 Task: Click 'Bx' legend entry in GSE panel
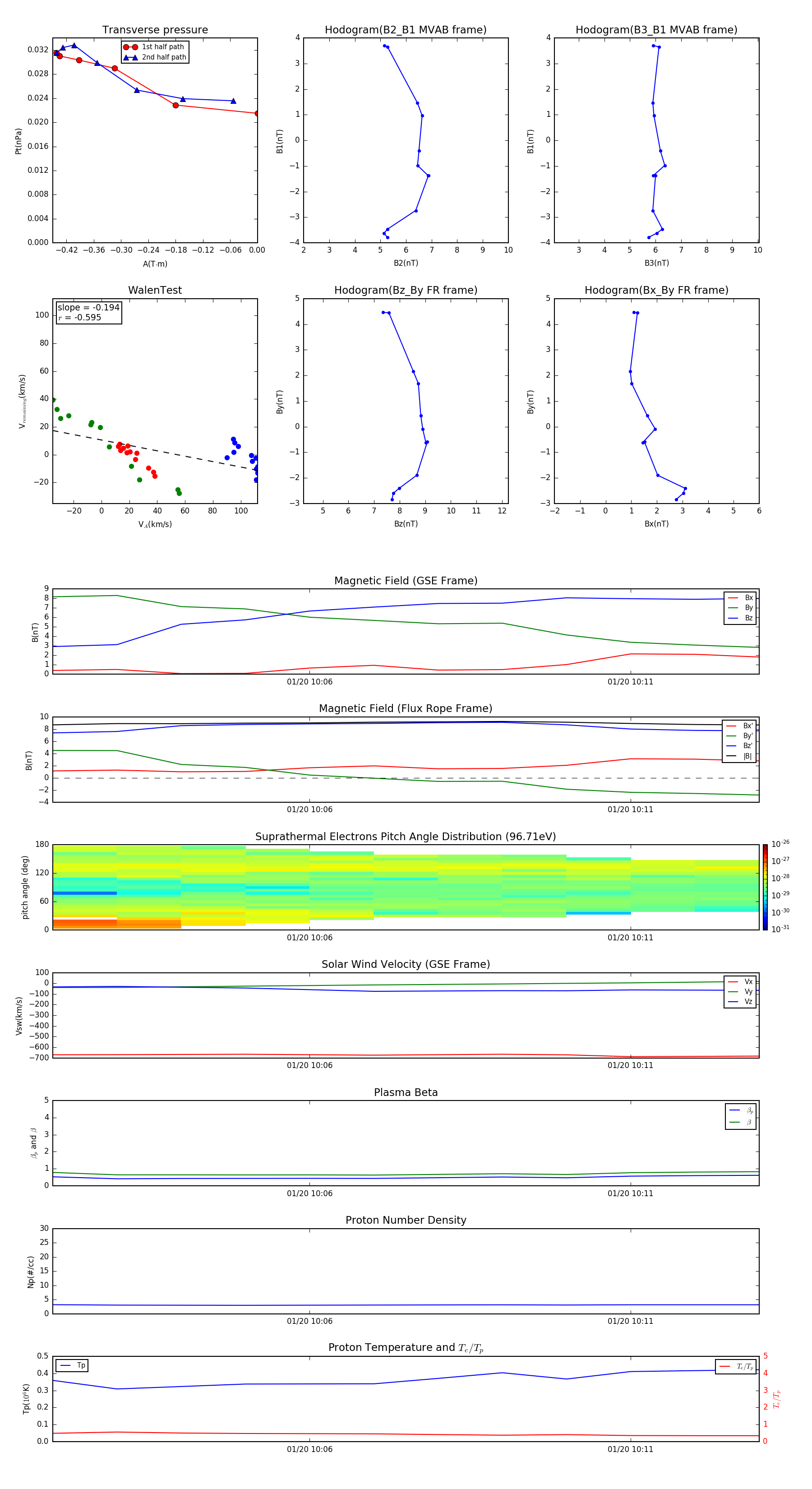tap(740, 598)
